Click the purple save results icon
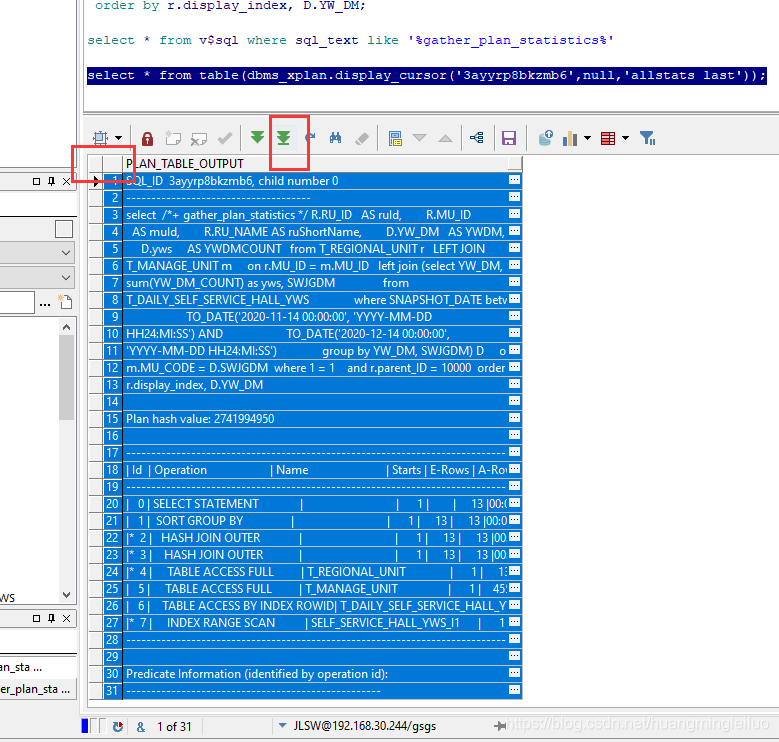 pos(509,138)
